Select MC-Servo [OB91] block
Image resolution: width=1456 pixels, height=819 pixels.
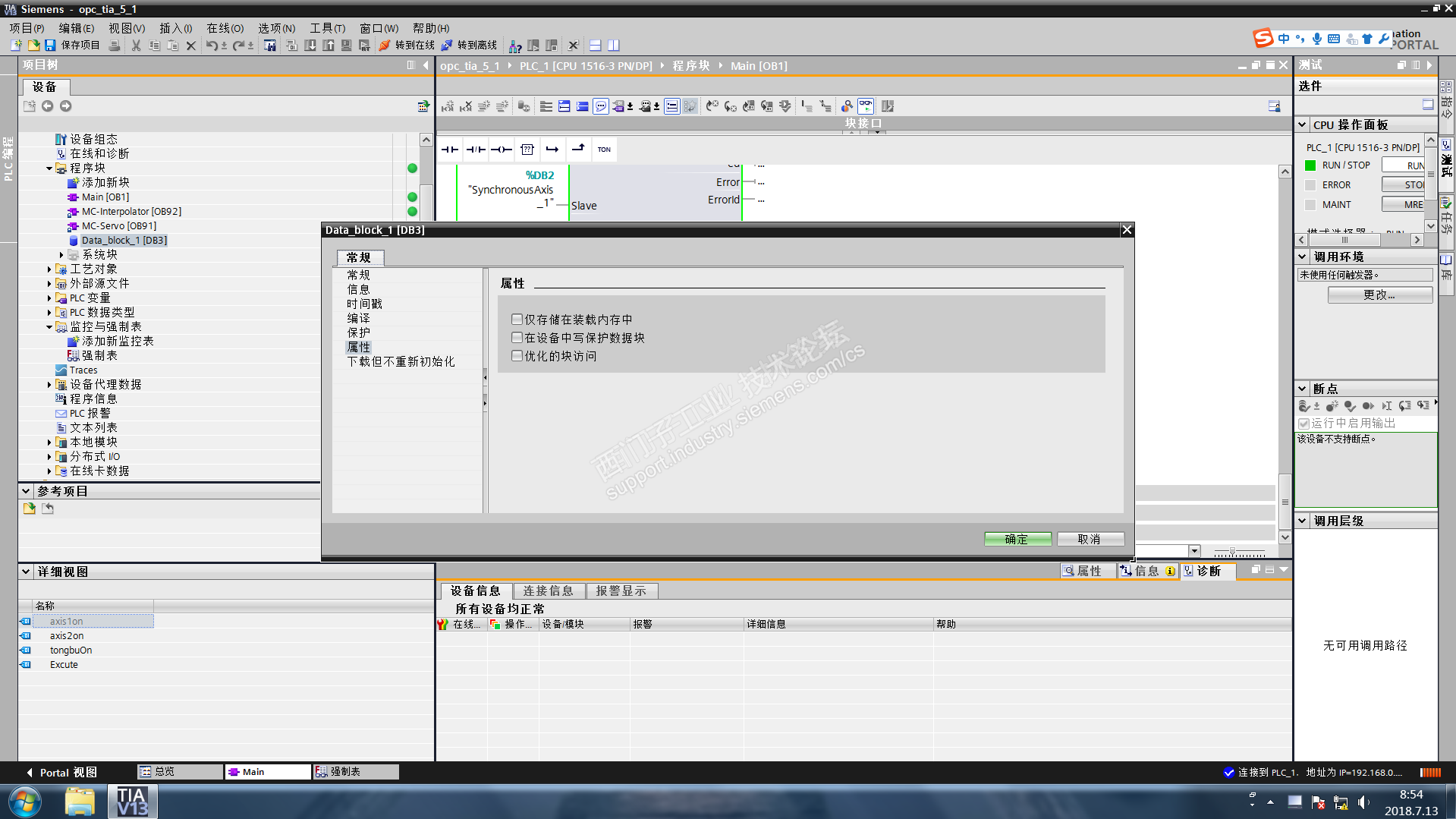[119, 226]
